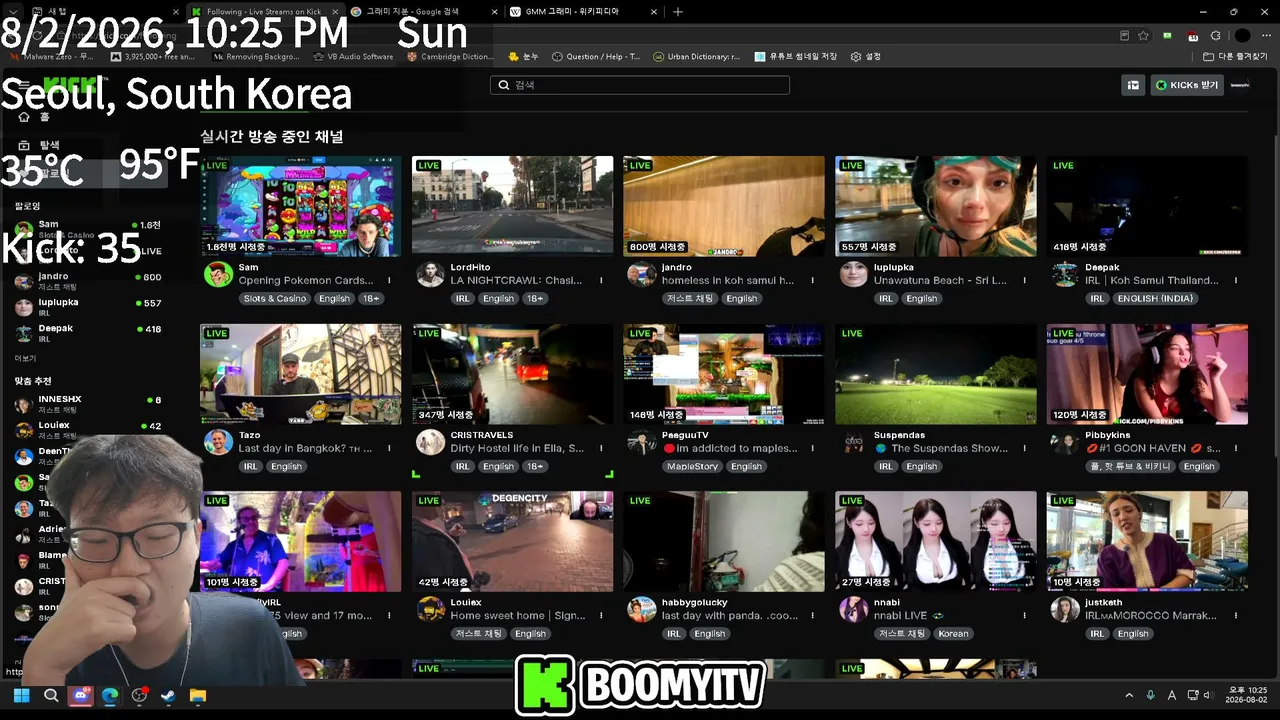Open Pibbykins' stream thumbnail
Image resolution: width=1280 pixels, height=720 pixels.
[1147, 374]
